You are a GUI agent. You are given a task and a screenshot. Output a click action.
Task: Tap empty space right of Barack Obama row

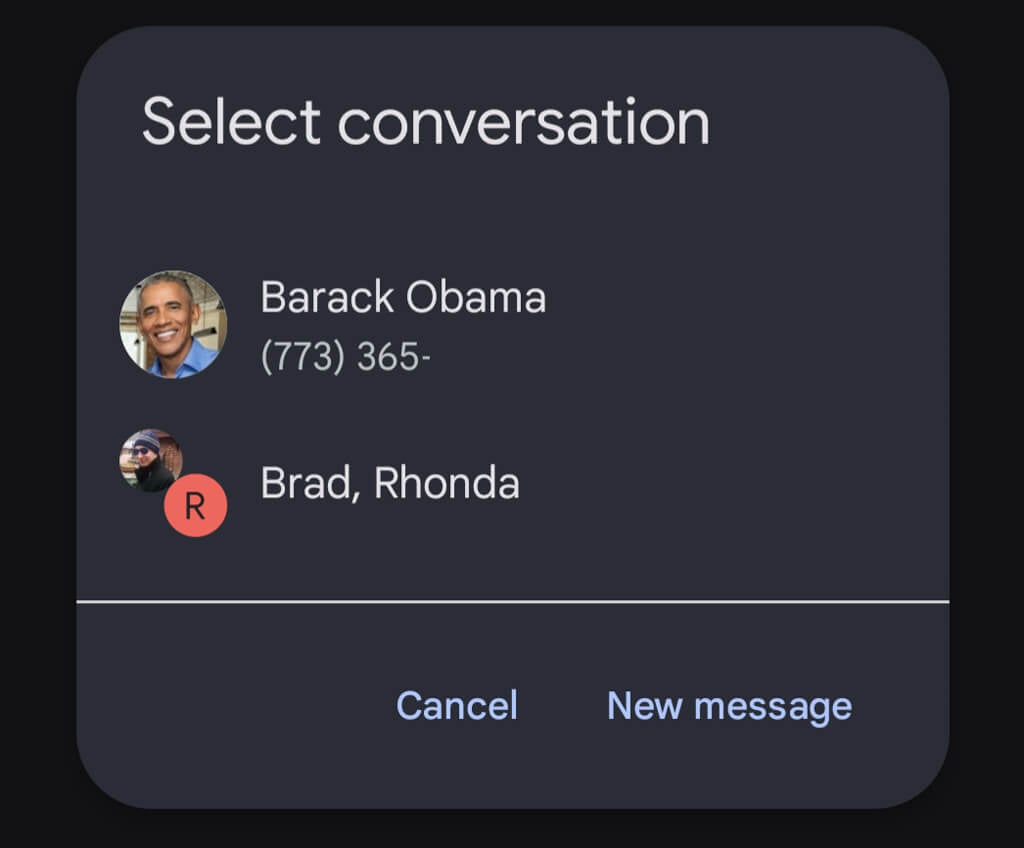coord(760,325)
